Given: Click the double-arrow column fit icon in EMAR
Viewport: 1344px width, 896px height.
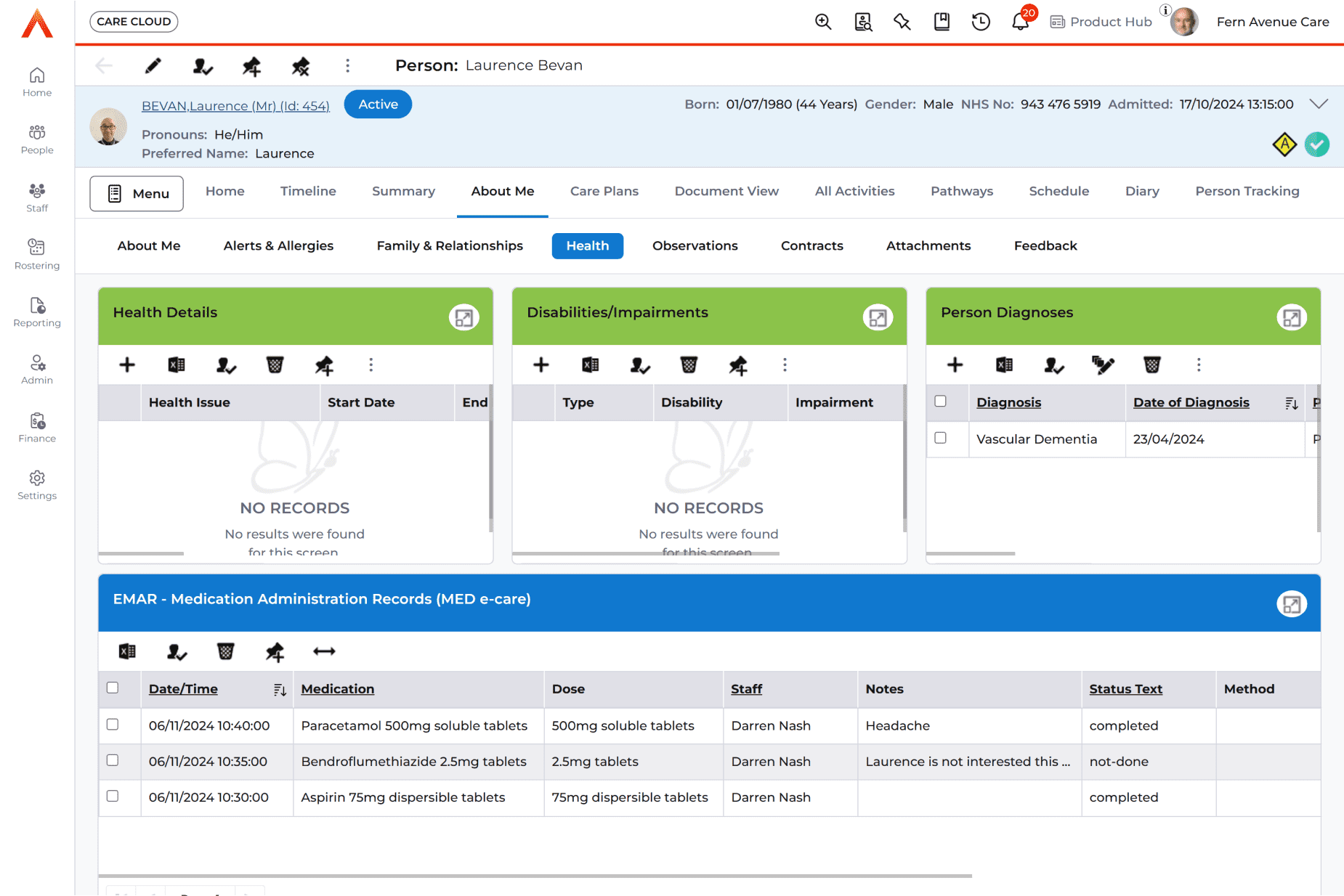Looking at the screenshot, I should [x=324, y=651].
